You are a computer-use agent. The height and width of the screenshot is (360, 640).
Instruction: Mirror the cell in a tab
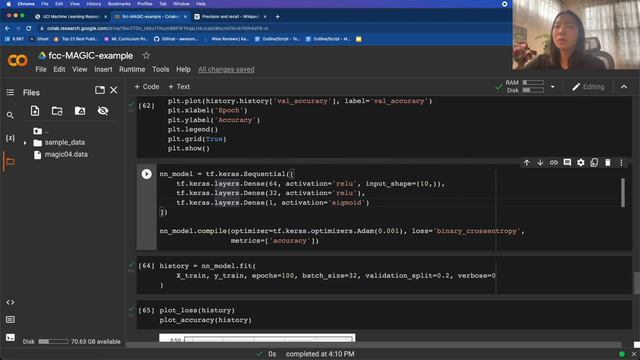(x=594, y=162)
